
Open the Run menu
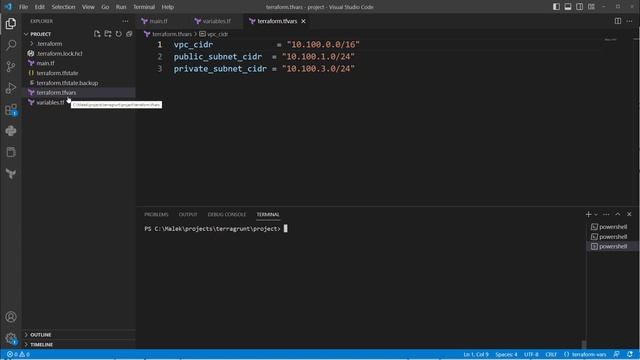[x=121, y=7]
